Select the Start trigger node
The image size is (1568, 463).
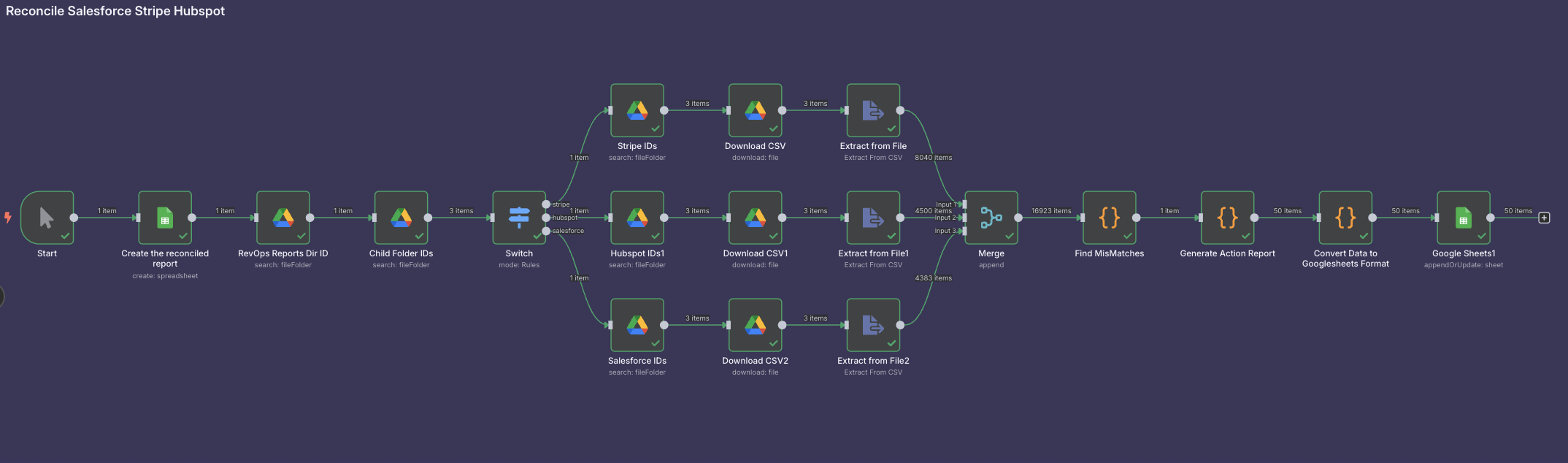click(47, 218)
